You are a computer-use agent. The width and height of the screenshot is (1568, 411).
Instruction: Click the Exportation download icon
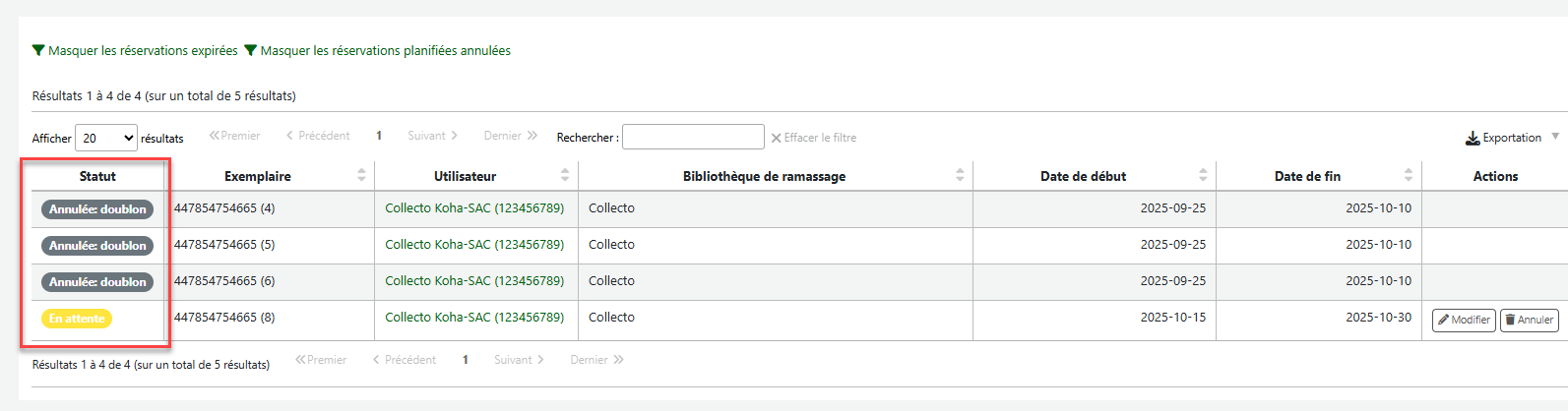(1473, 138)
